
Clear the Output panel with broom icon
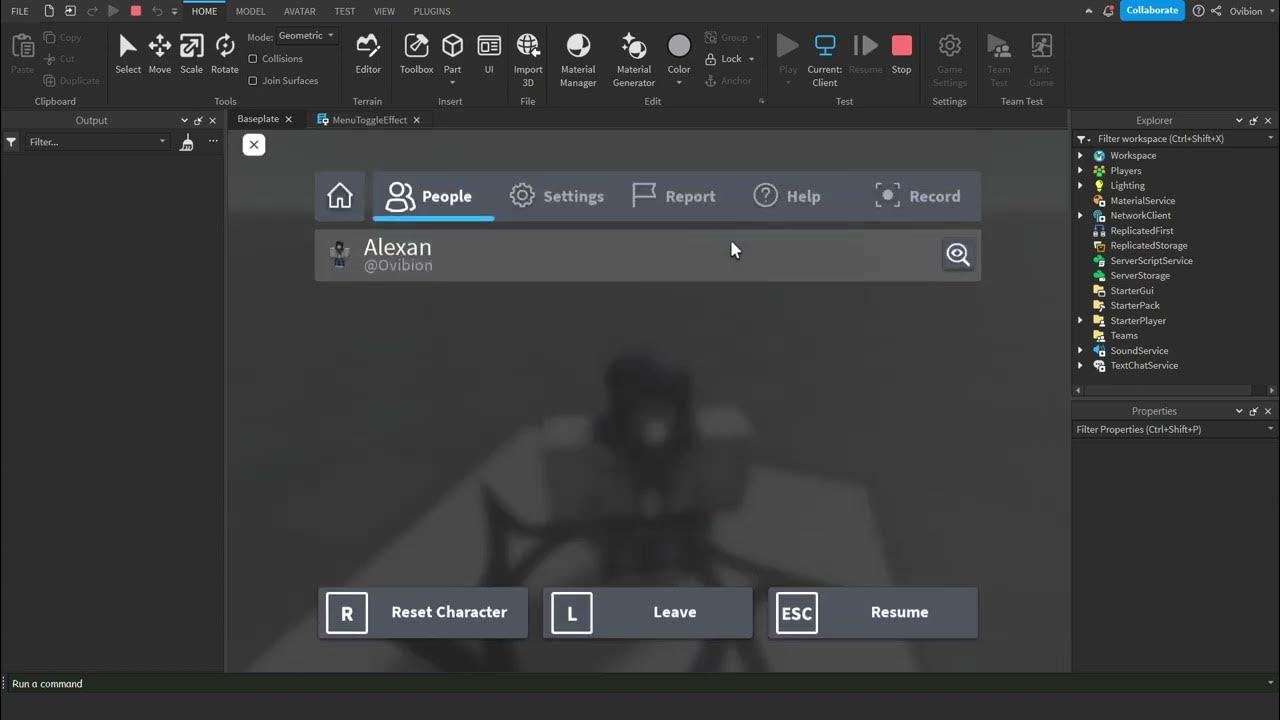pyautogui.click(x=187, y=142)
